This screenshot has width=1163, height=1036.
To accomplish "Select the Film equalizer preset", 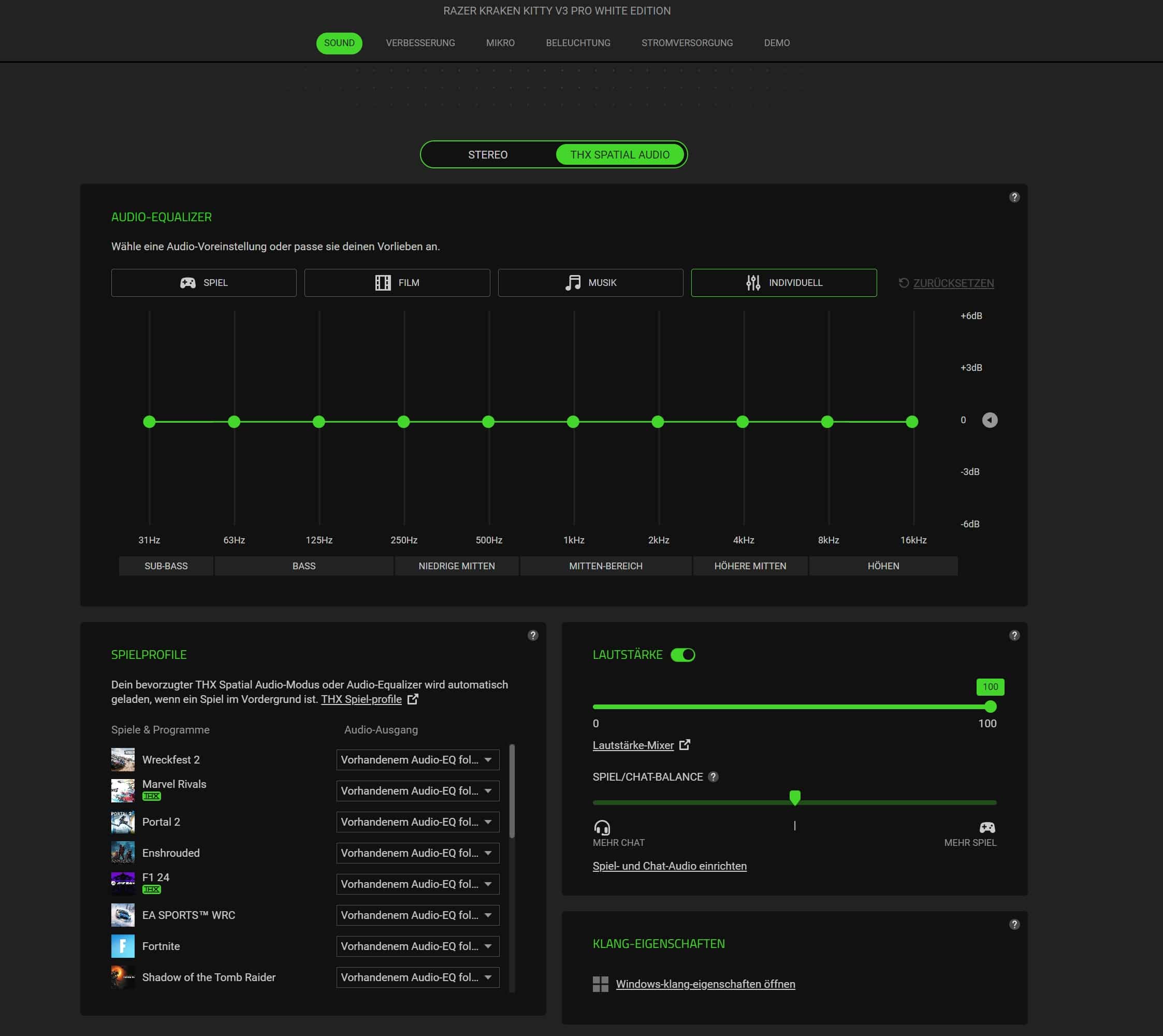I will pyautogui.click(x=397, y=283).
